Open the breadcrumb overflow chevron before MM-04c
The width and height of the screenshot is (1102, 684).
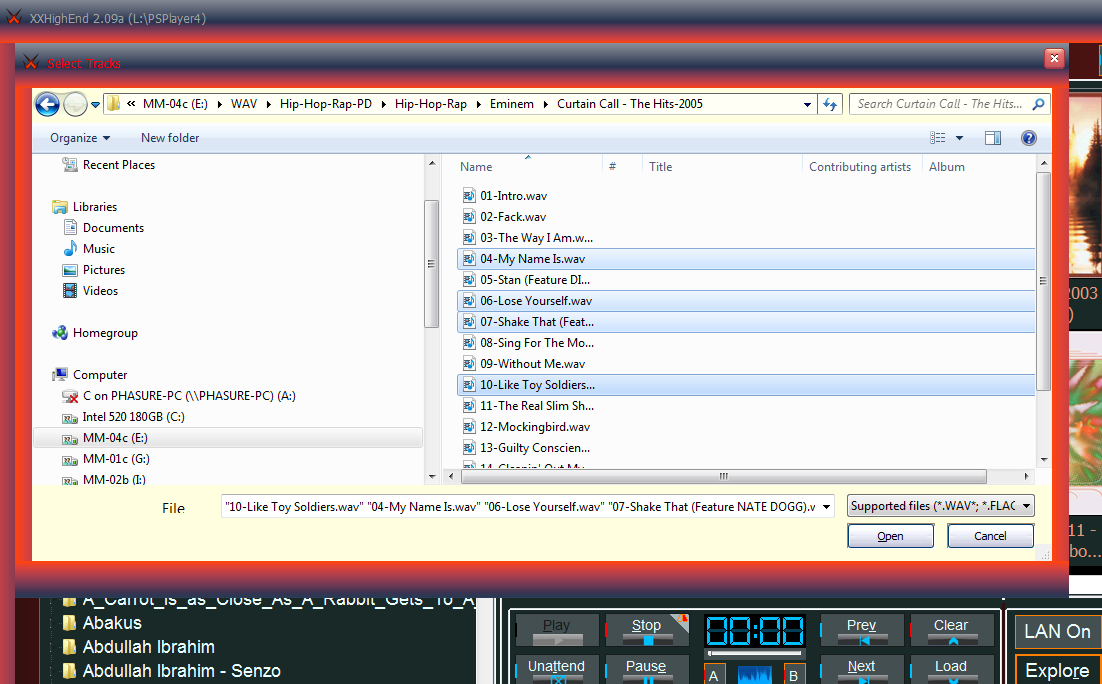pyautogui.click(x=131, y=103)
